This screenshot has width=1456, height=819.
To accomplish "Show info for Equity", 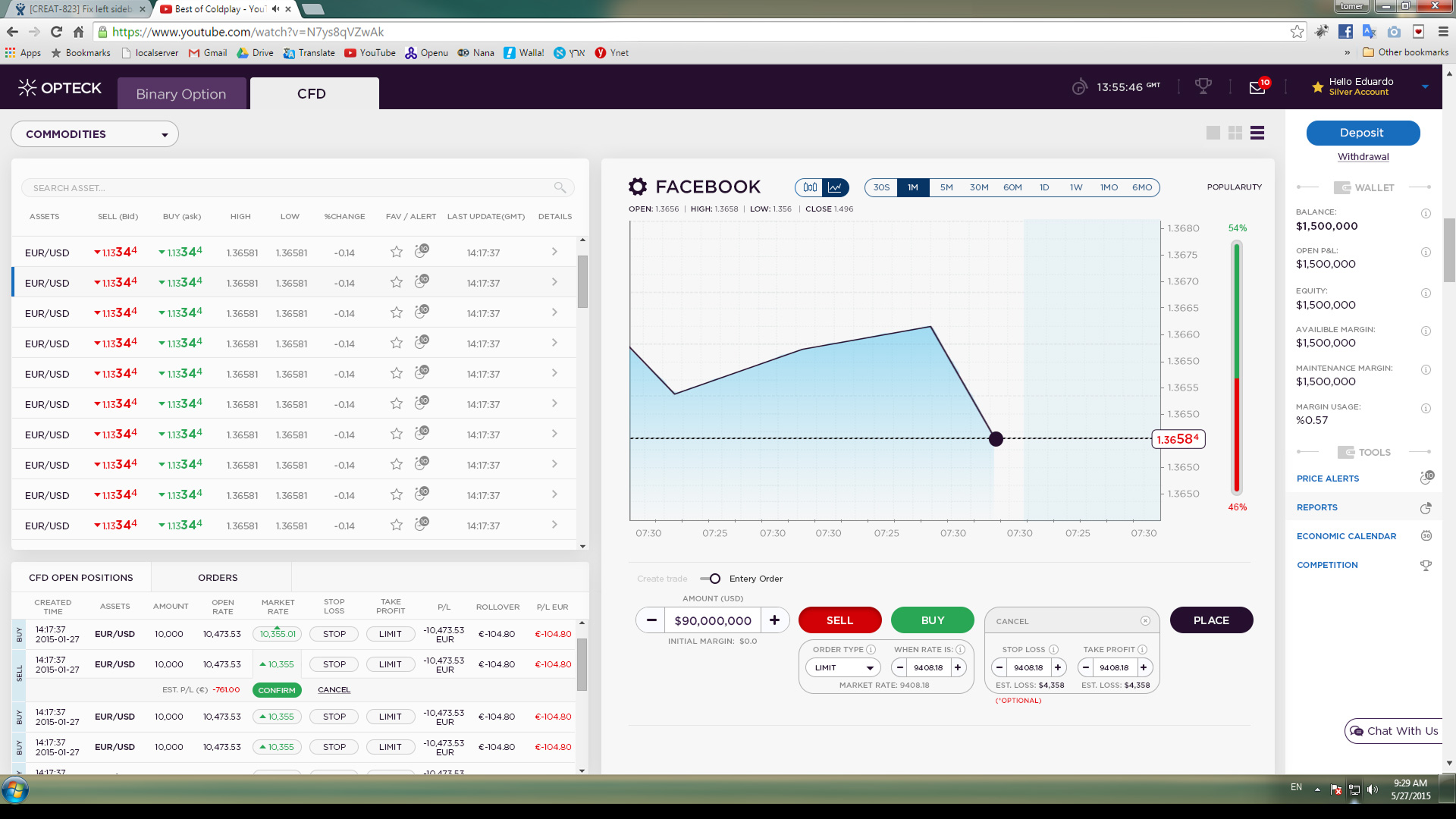I will [1426, 293].
